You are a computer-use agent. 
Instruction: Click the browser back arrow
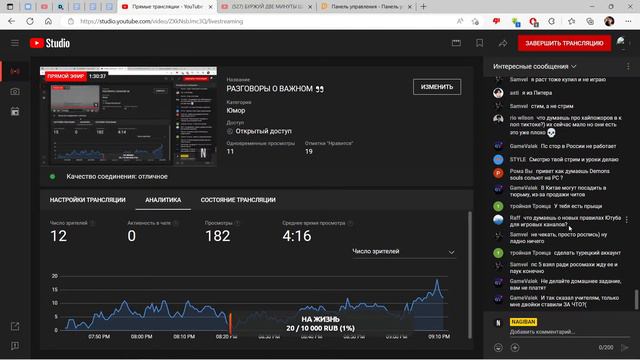coord(11,21)
